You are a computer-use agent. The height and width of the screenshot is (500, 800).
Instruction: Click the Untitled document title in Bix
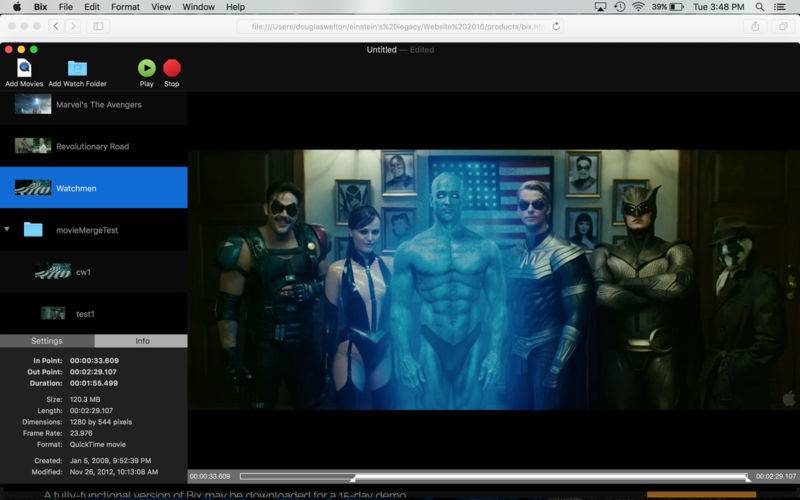(x=382, y=49)
